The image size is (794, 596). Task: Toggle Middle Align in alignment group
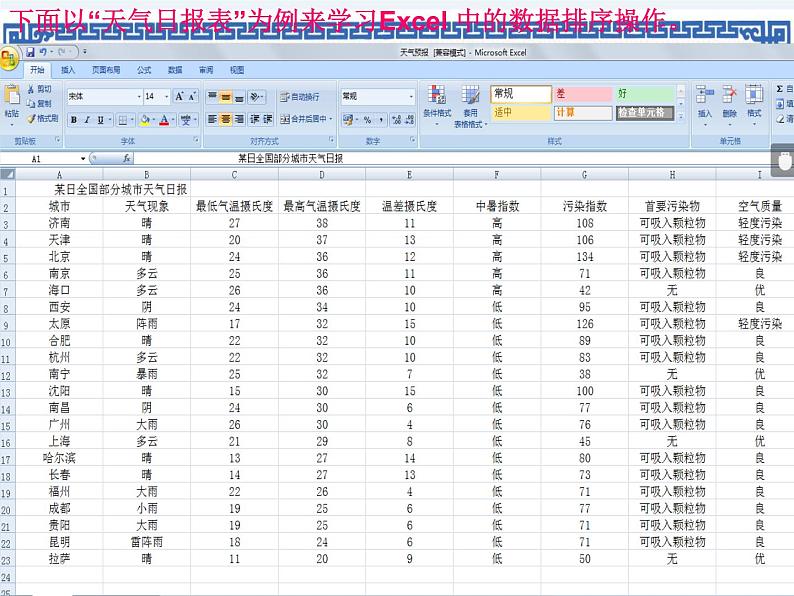pos(226,96)
